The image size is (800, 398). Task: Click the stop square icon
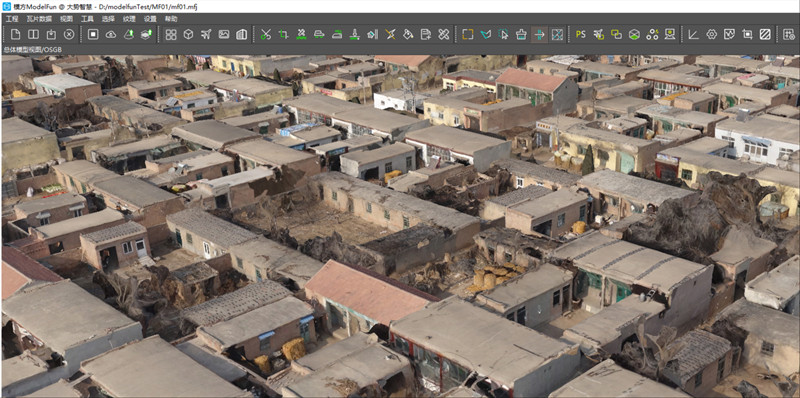point(93,34)
